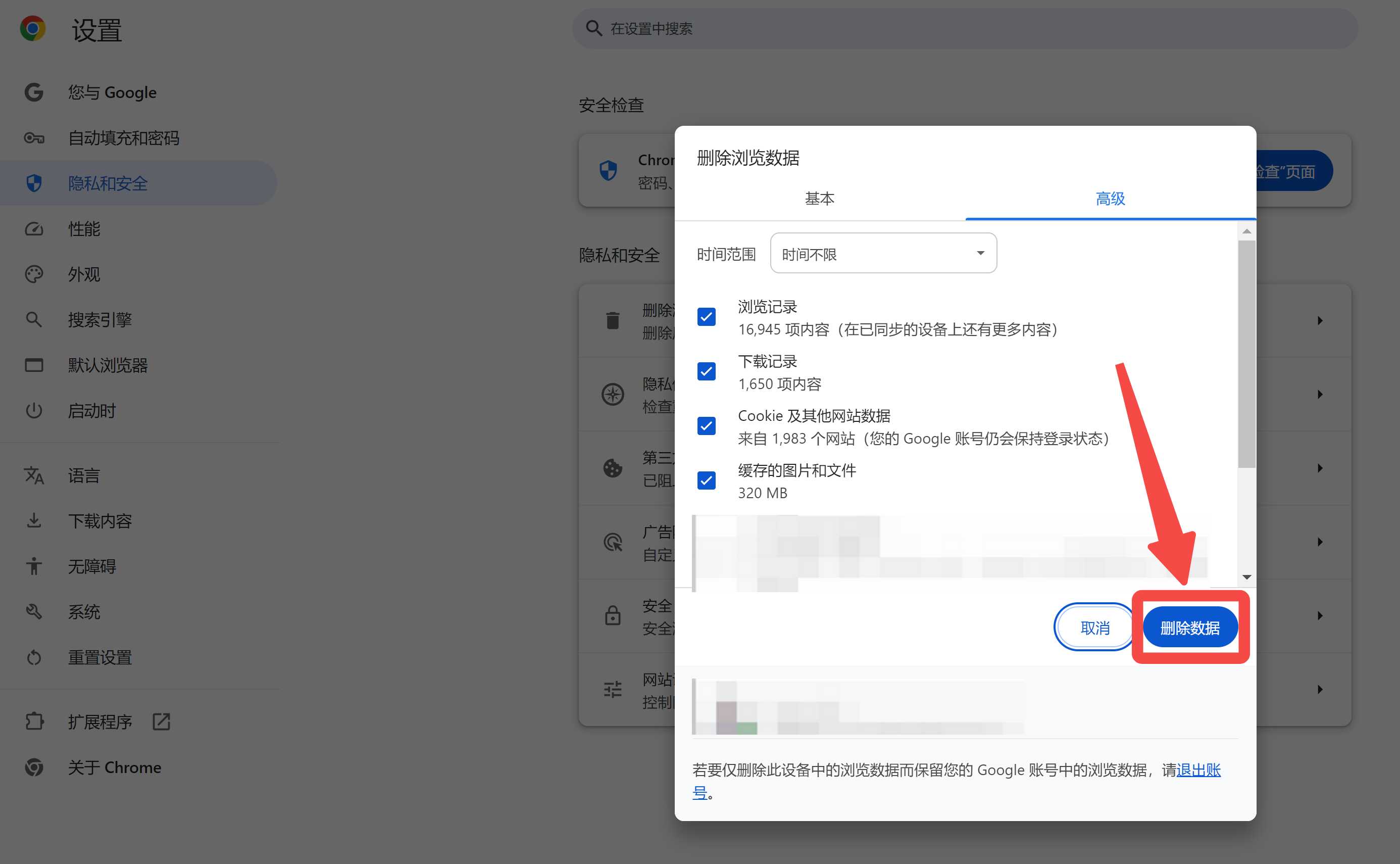Open 您与 Google settings section

click(139, 92)
